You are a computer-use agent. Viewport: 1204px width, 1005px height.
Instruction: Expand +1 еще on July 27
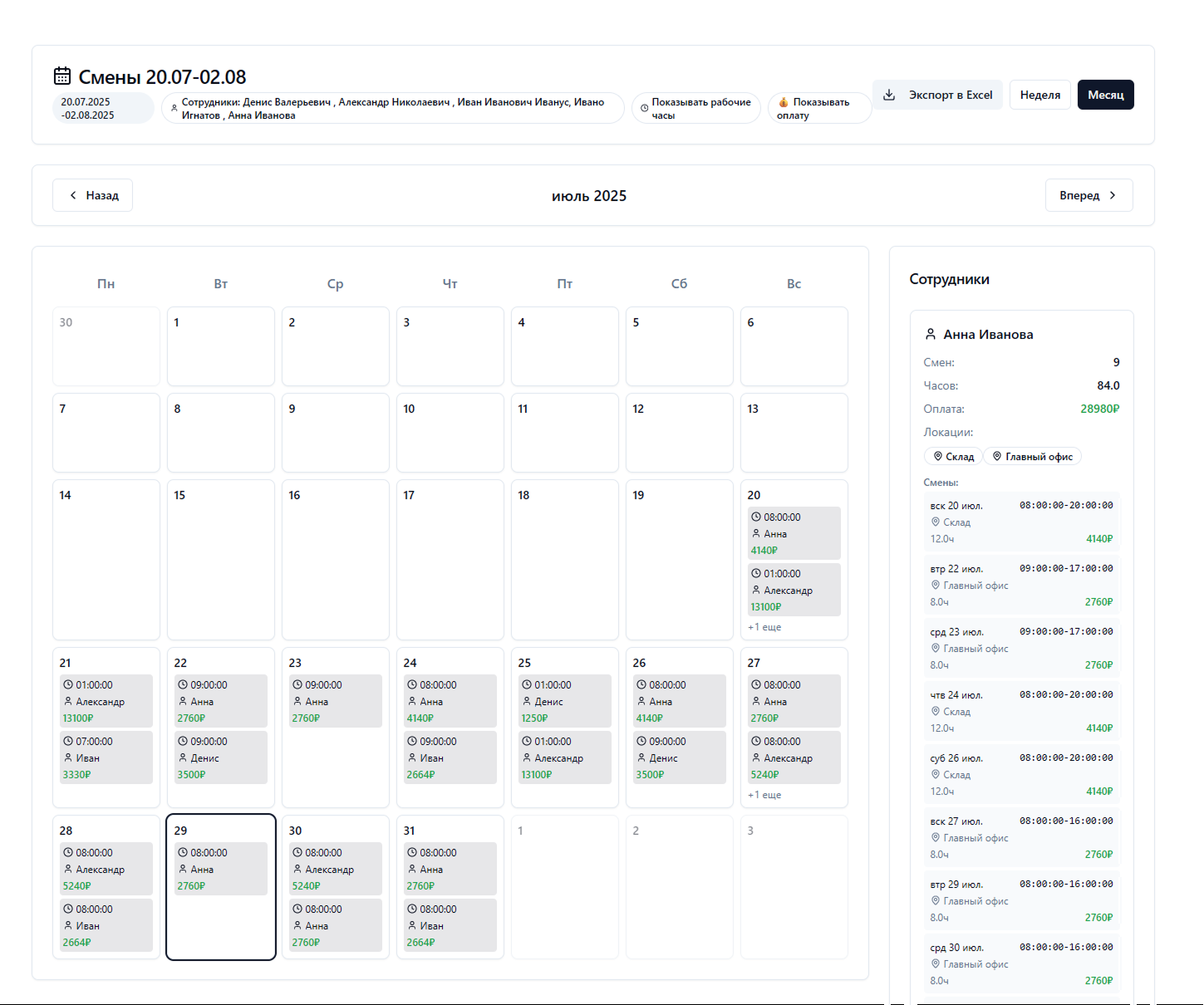pyautogui.click(x=764, y=795)
